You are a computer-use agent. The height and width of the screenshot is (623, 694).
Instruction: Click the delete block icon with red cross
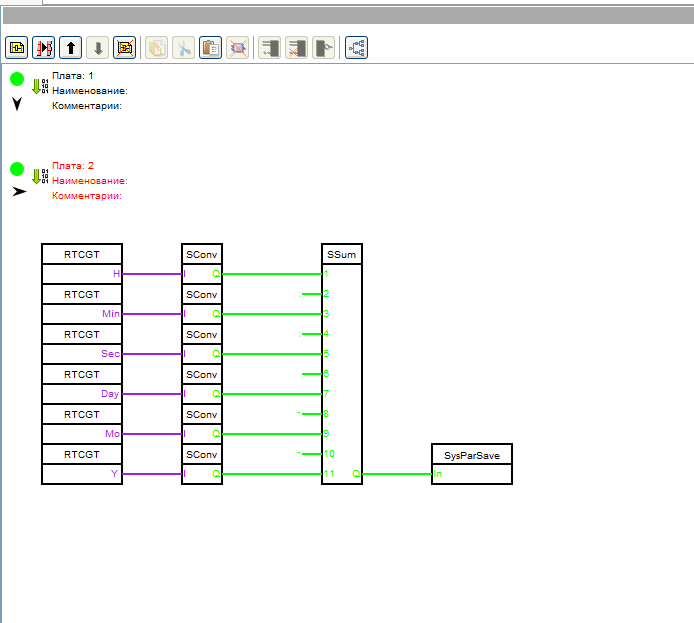click(x=237, y=47)
